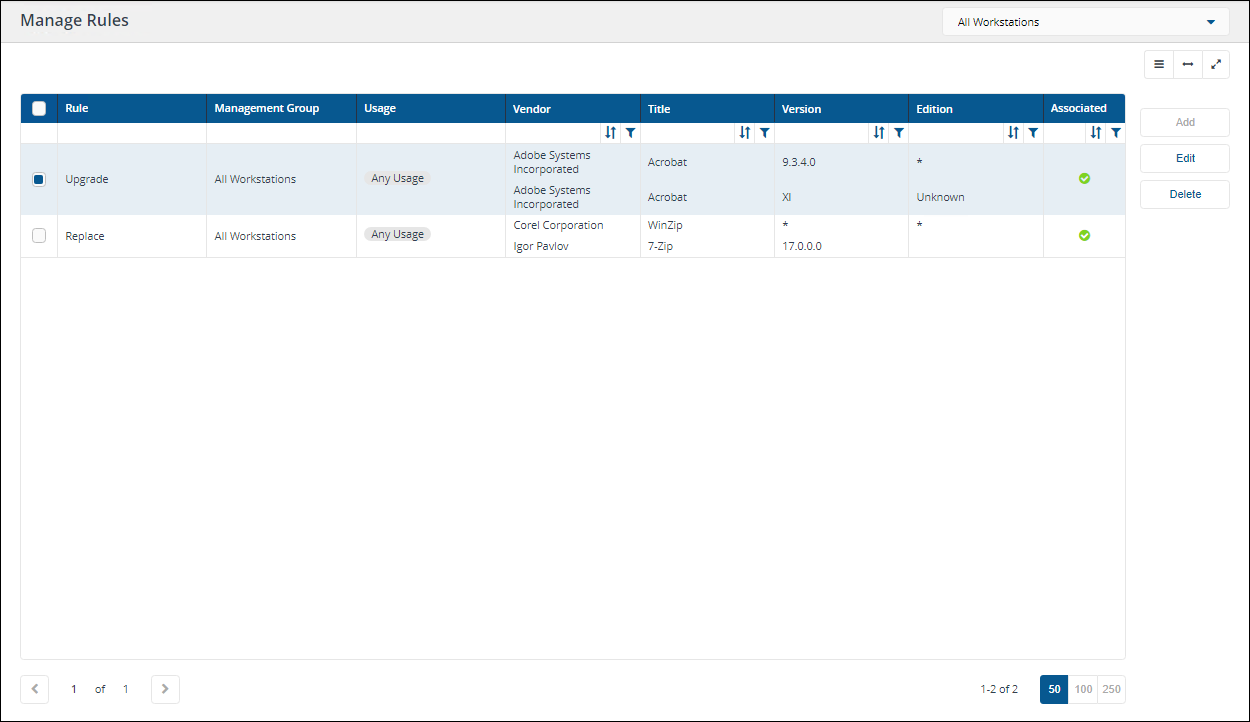This screenshot has height=722, width=1250.
Task: Select 250 rows per page
Action: [x=1111, y=689]
